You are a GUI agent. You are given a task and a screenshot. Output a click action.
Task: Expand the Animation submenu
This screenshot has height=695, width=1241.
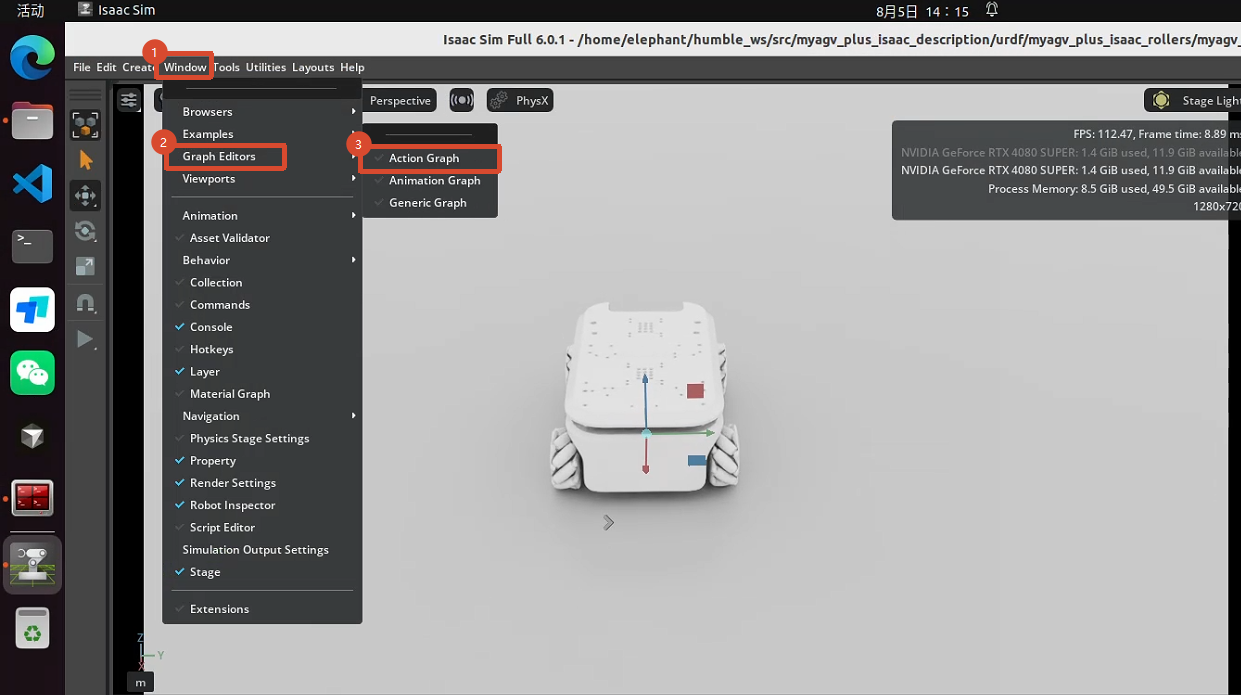click(262, 216)
